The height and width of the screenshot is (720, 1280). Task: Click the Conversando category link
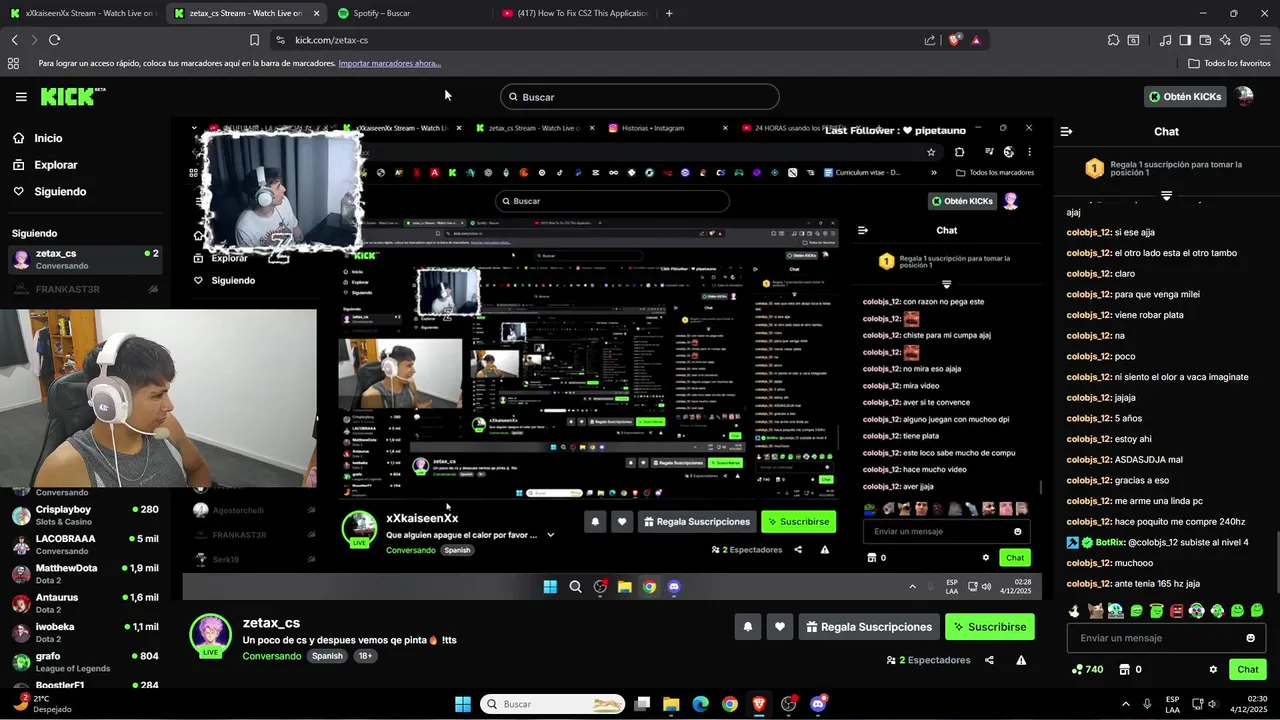pyautogui.click(x=272, y=656)
